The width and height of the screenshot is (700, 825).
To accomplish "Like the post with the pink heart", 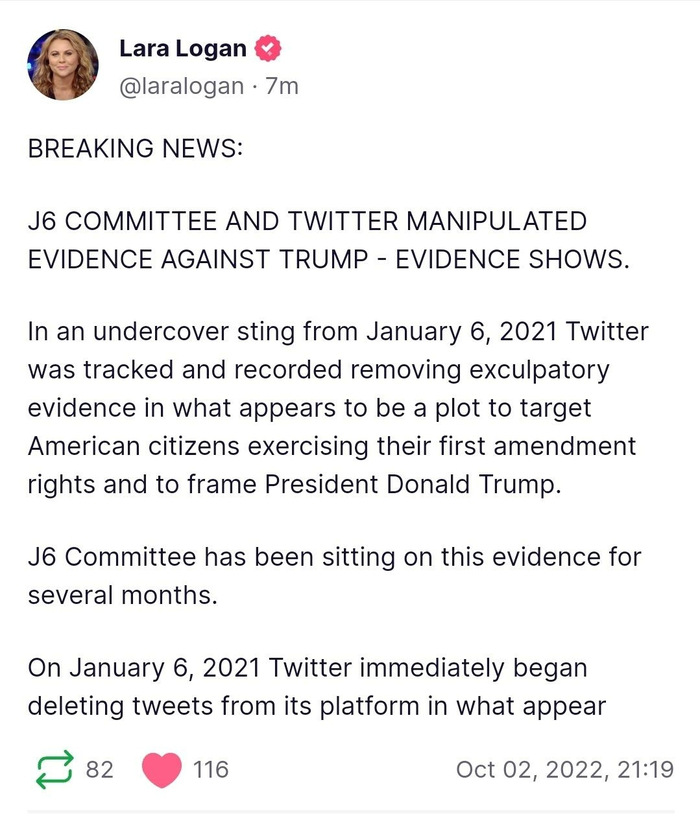I will coord(160,769).
